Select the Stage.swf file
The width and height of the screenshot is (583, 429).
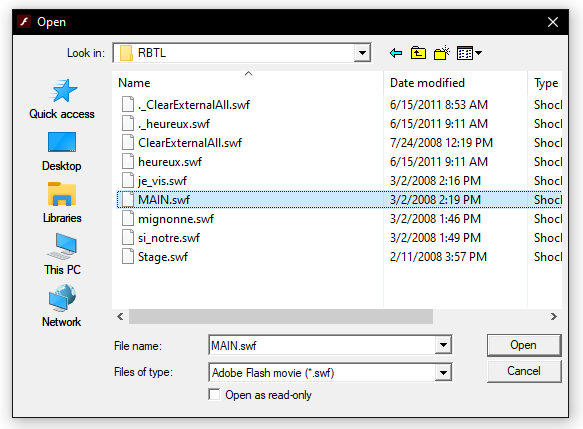[x=162, y=257]
